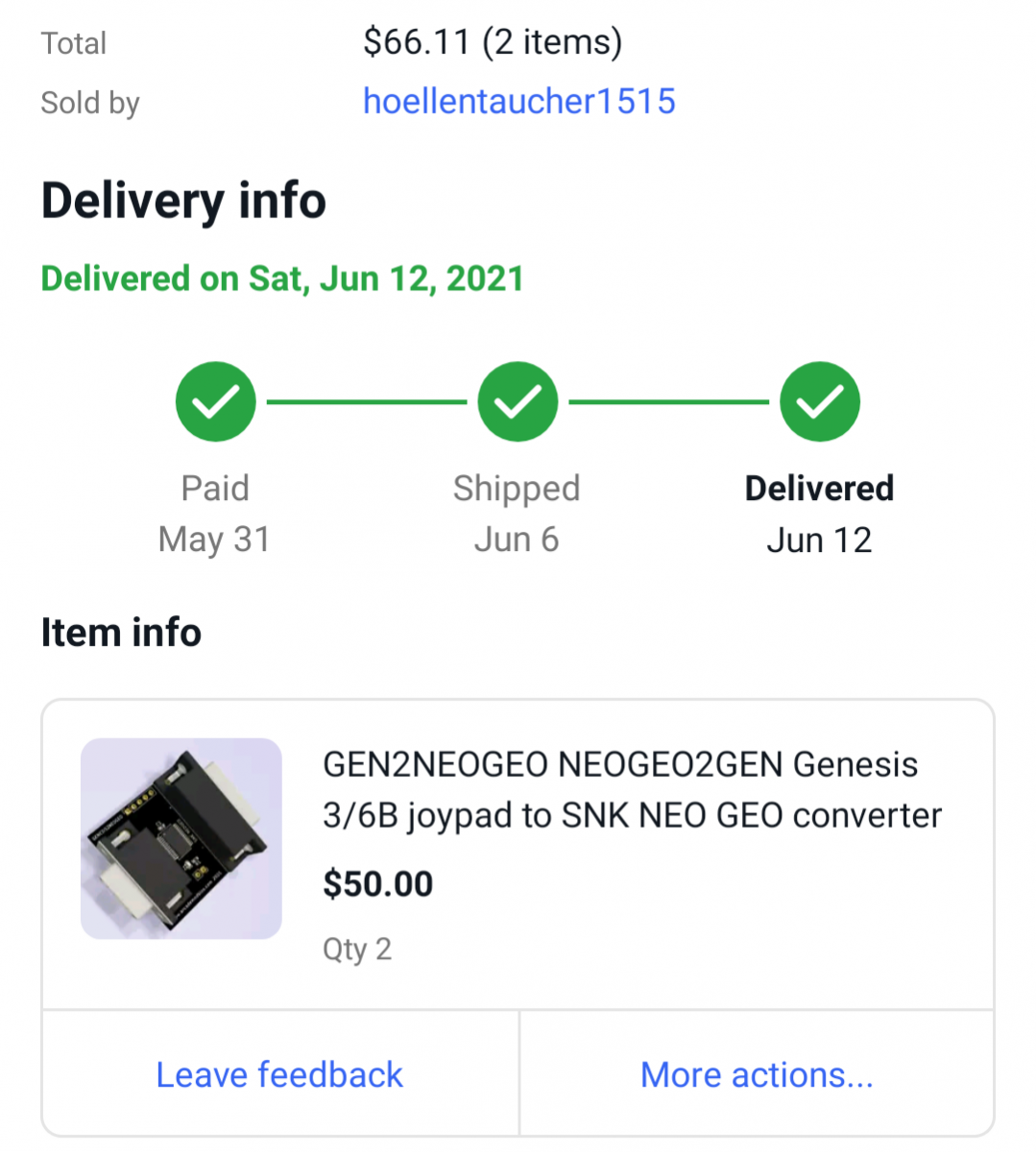The height and width of the screenshot is (1152, 1036).
Task: Tap the Qty 2 label
Action: pos(356,949)
